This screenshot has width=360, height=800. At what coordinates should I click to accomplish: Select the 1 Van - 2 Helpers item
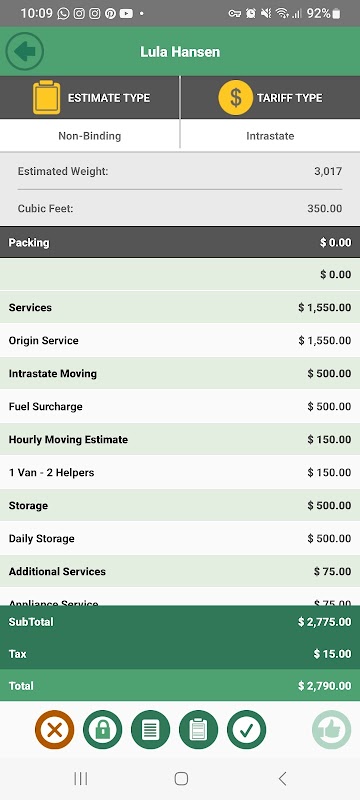pos(180,472)
